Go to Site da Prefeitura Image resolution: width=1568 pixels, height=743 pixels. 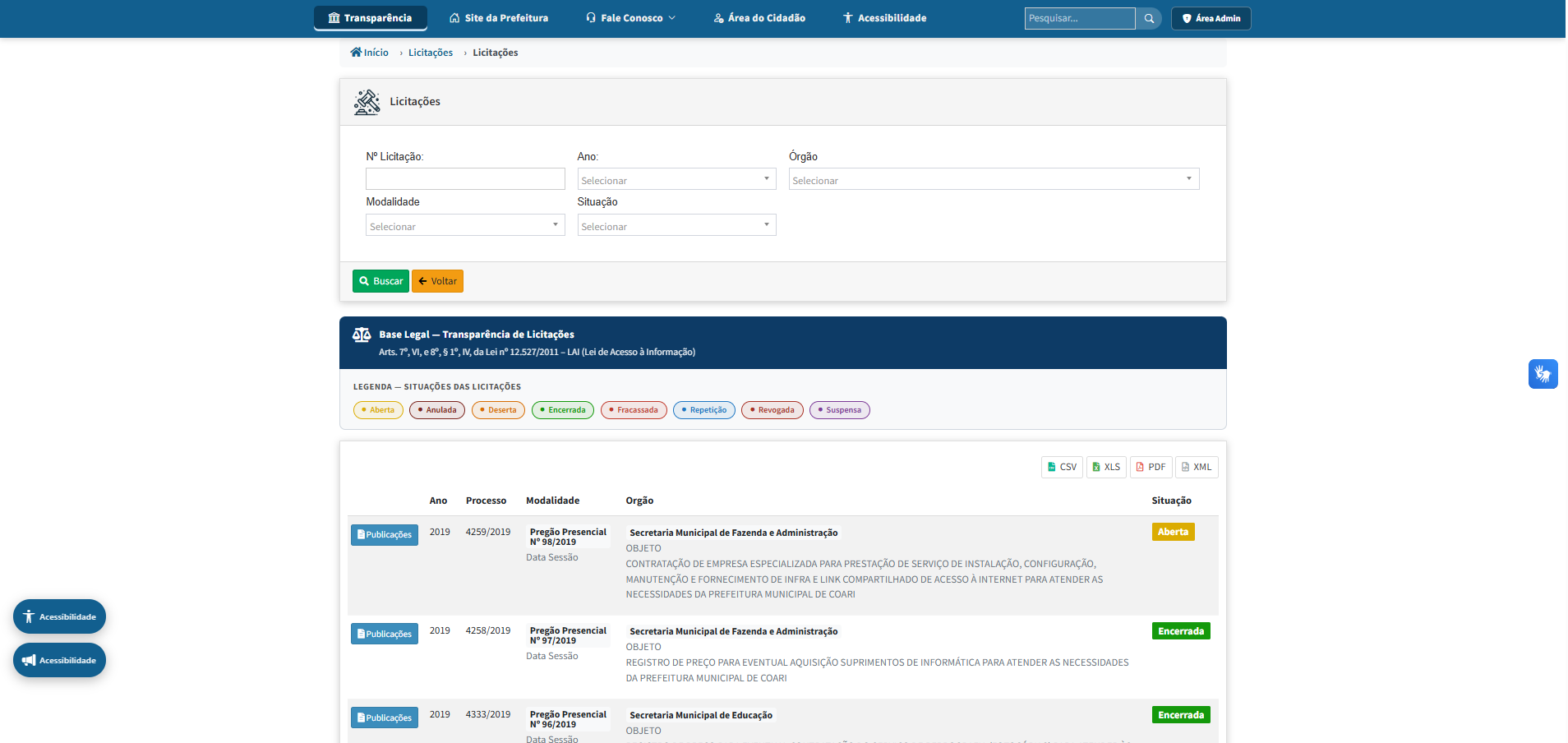pos(499,18)
